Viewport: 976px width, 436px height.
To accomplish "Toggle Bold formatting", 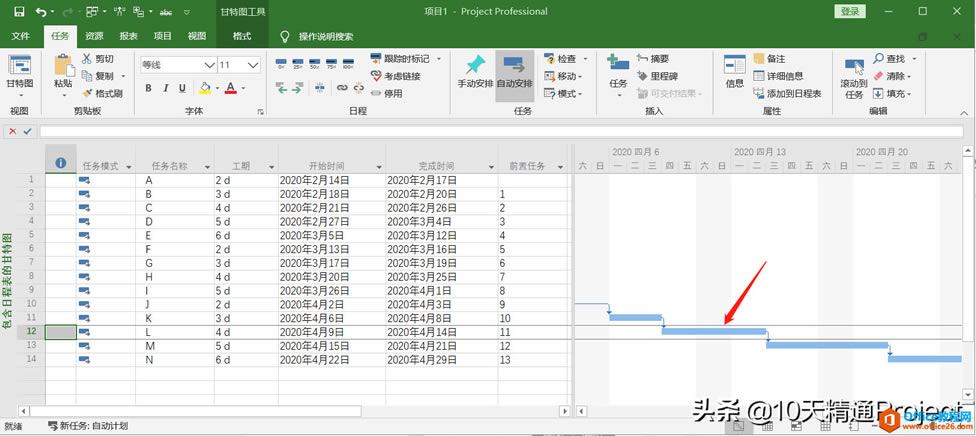I will [148, 88].
